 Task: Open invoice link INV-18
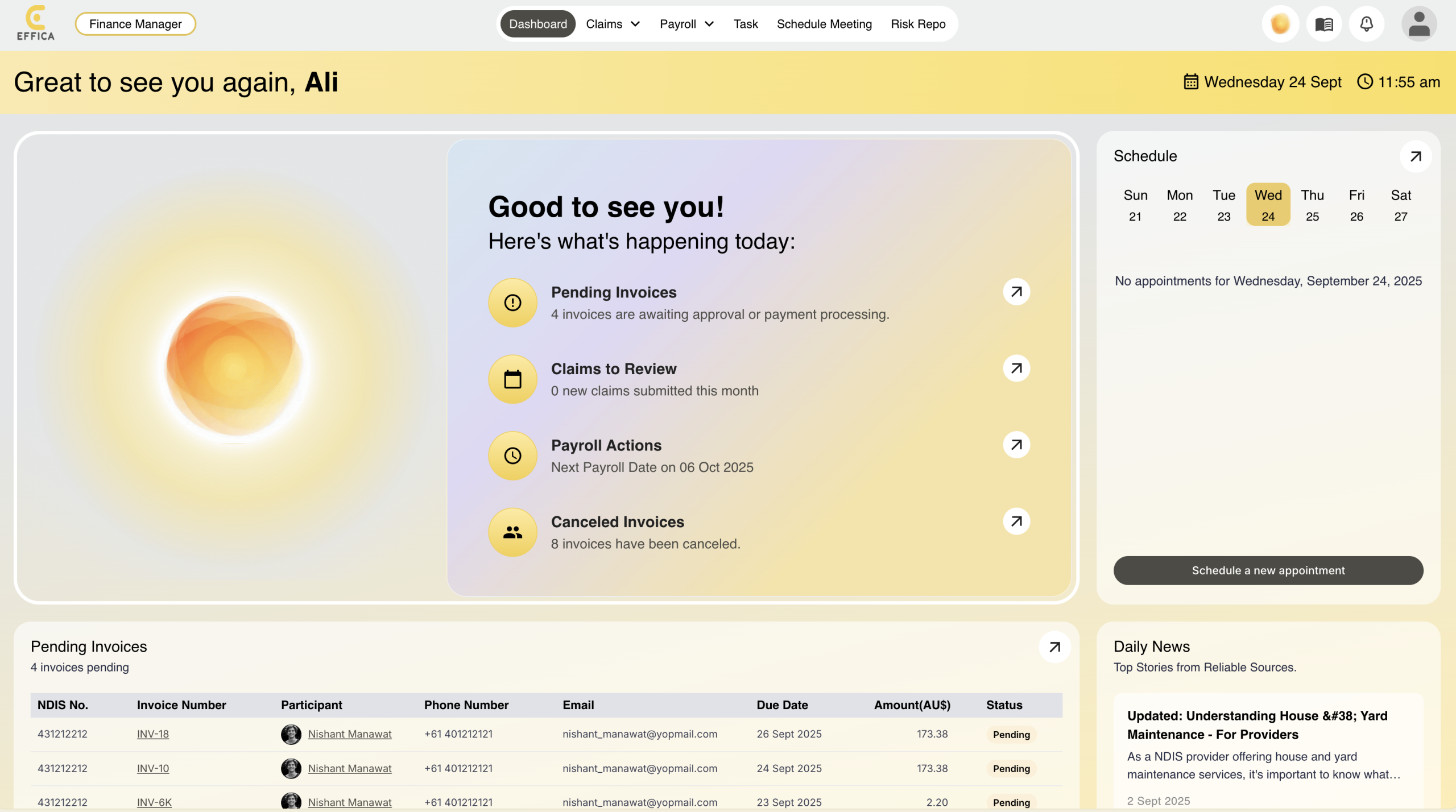point(153,734)
